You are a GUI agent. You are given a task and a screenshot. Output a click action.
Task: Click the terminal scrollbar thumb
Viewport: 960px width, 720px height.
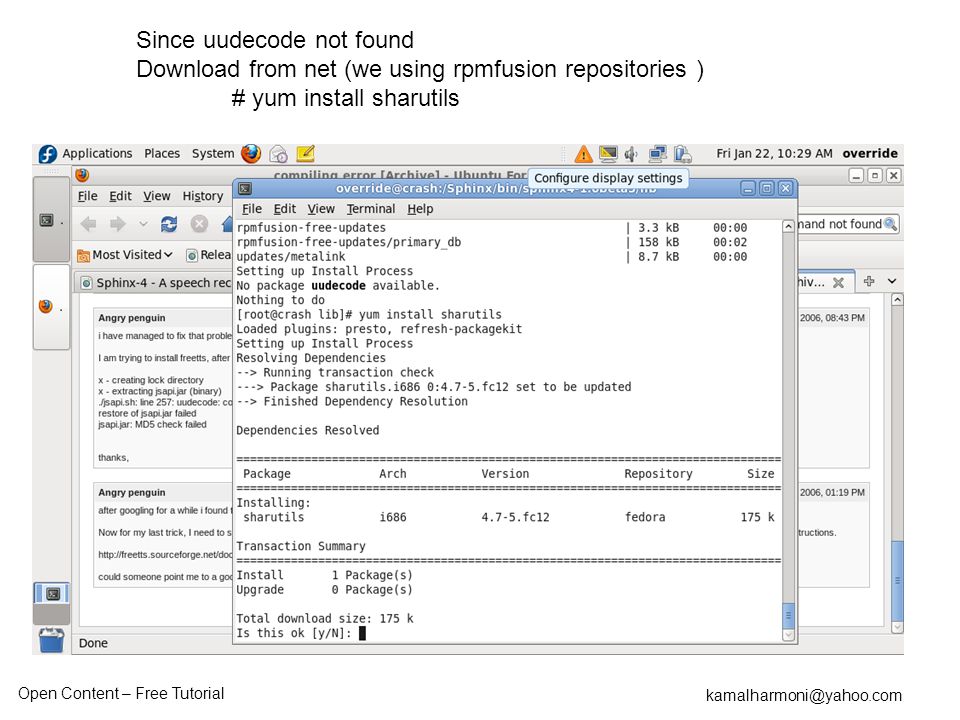click(x=789, y=615)
